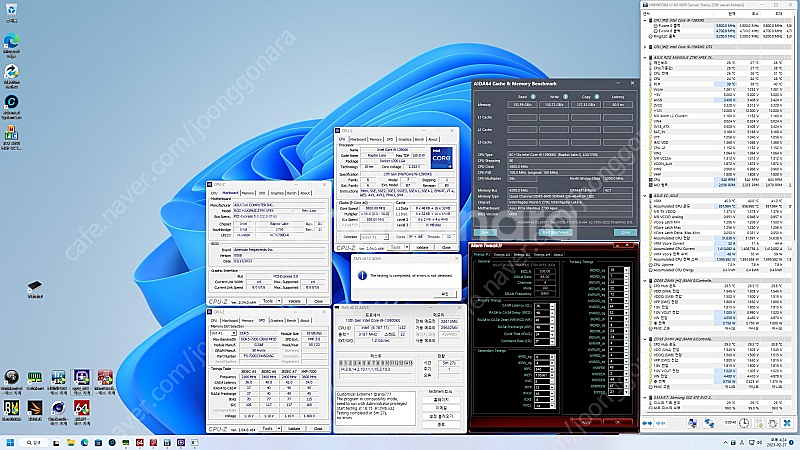Select the orange-striped desktop shortcut icon

35,408
